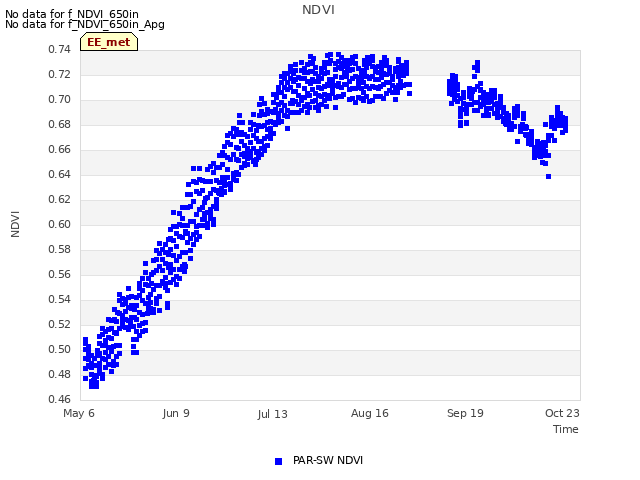Click the 0.54 y-axis value
The image size is (640, 480).
pos(60,299)
